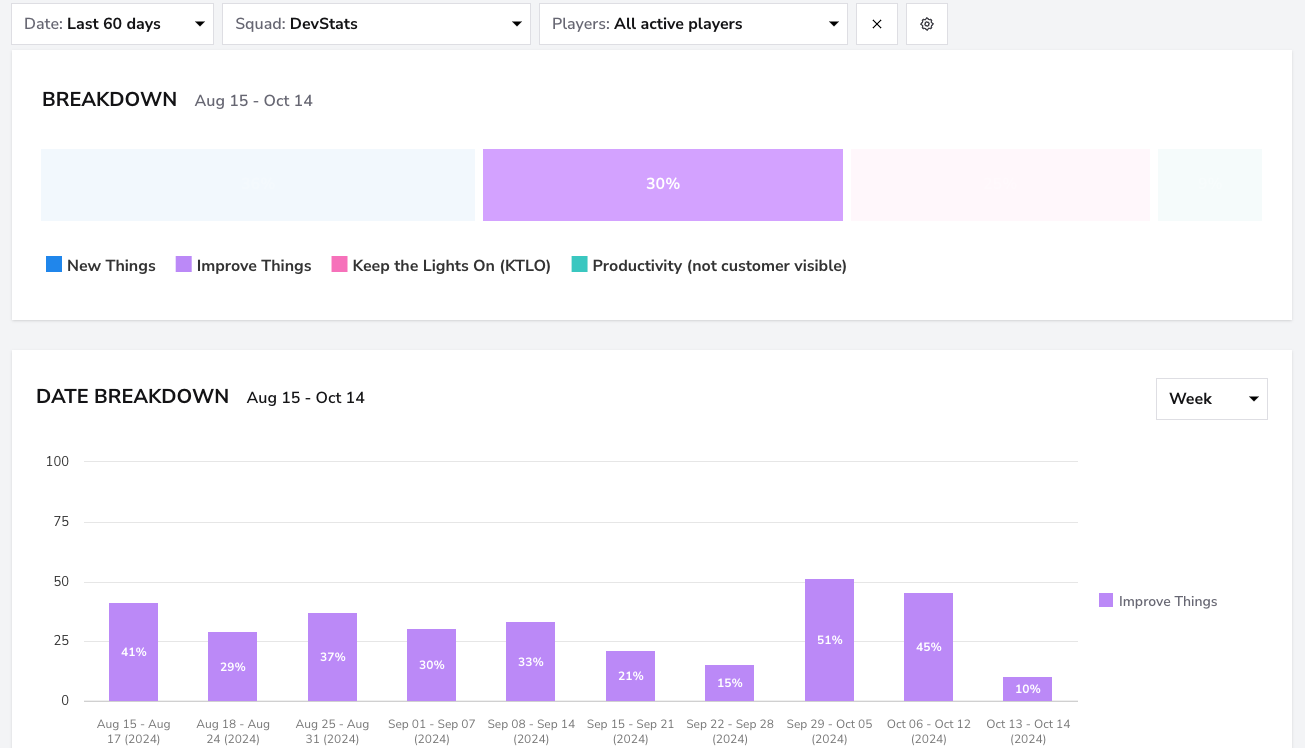Open the Players All active players dropdown
1305x748 pixels.
693,24
